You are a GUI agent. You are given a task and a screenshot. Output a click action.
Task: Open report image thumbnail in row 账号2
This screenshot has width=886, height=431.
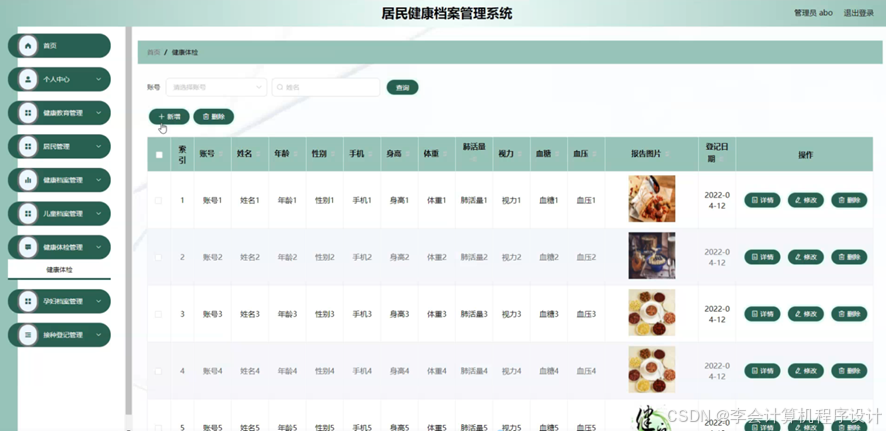pos(652,255)
